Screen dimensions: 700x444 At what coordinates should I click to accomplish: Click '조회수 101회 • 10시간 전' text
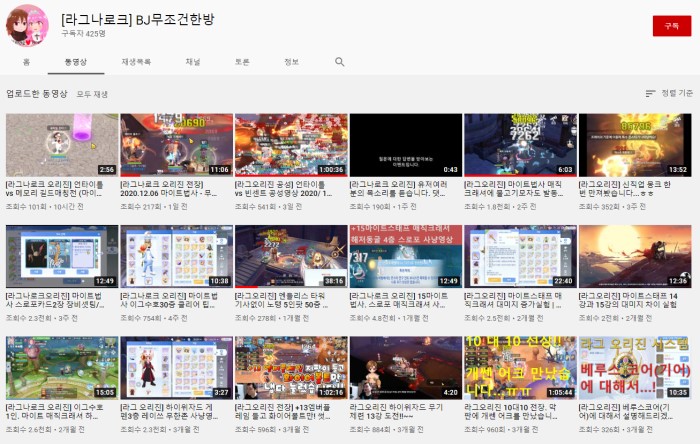(x=45, y=207)
